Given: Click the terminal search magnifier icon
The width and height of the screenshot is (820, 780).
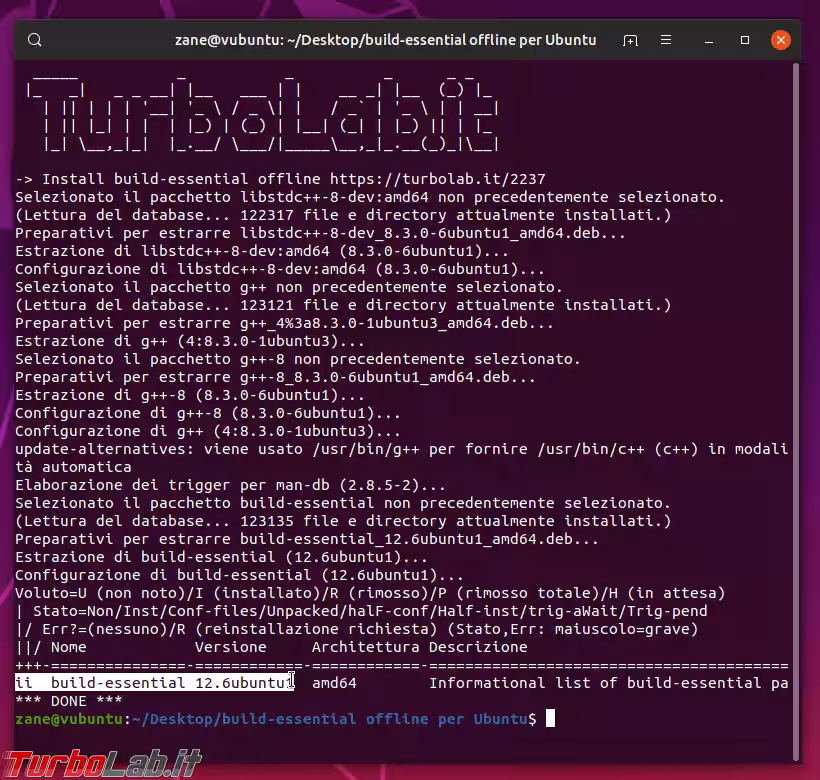Looking at the screenshot, I should pyautogui.click(x=35, y=40).
